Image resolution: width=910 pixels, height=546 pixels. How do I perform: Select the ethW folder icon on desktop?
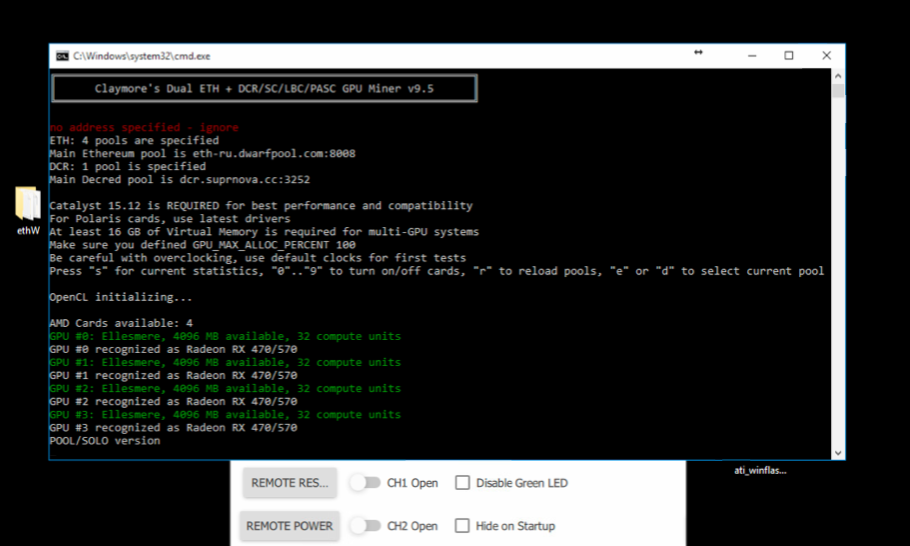pyautogui.click(x=28, y=204)
